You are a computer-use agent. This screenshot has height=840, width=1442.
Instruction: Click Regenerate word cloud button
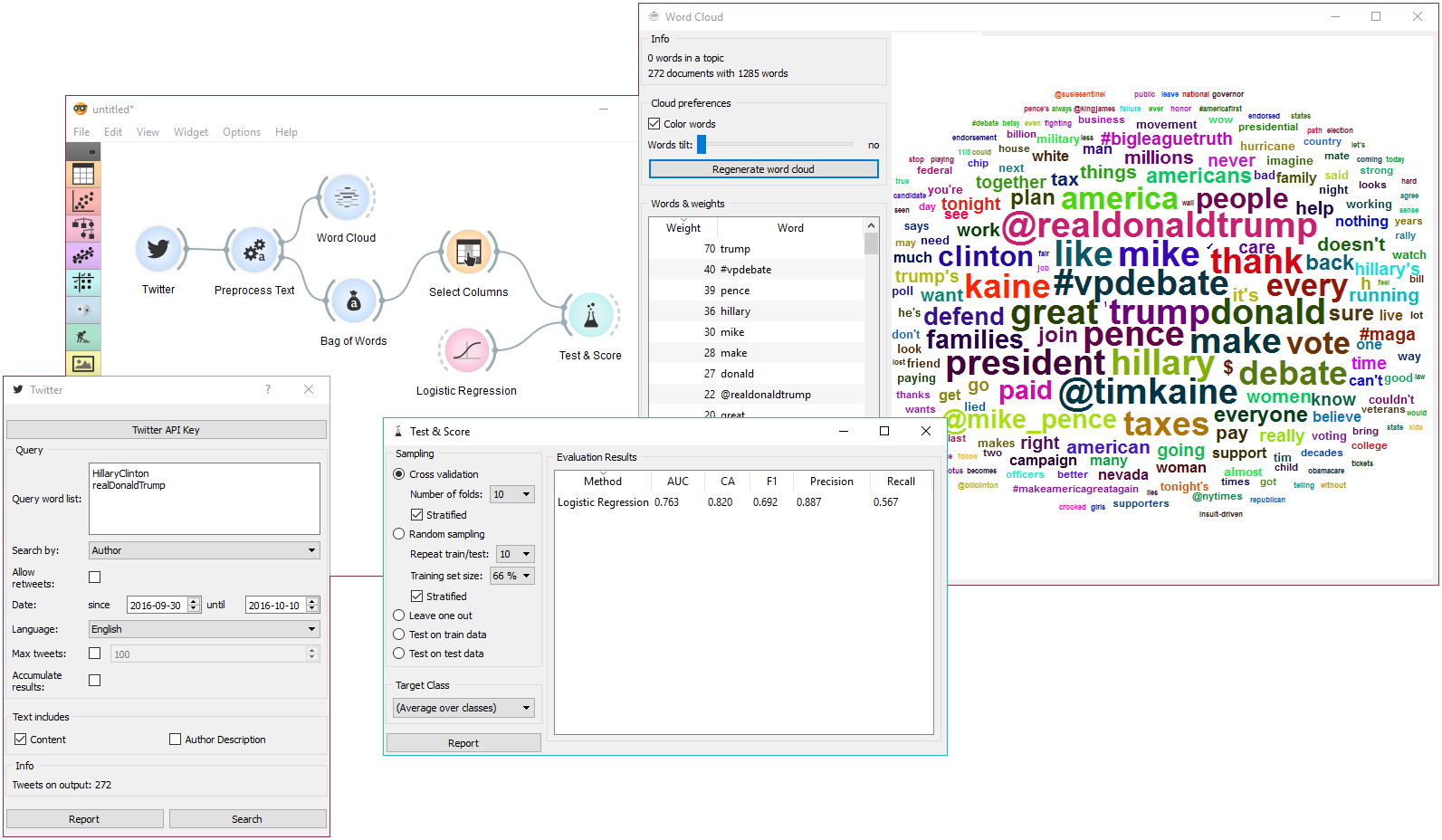[763, 169]
